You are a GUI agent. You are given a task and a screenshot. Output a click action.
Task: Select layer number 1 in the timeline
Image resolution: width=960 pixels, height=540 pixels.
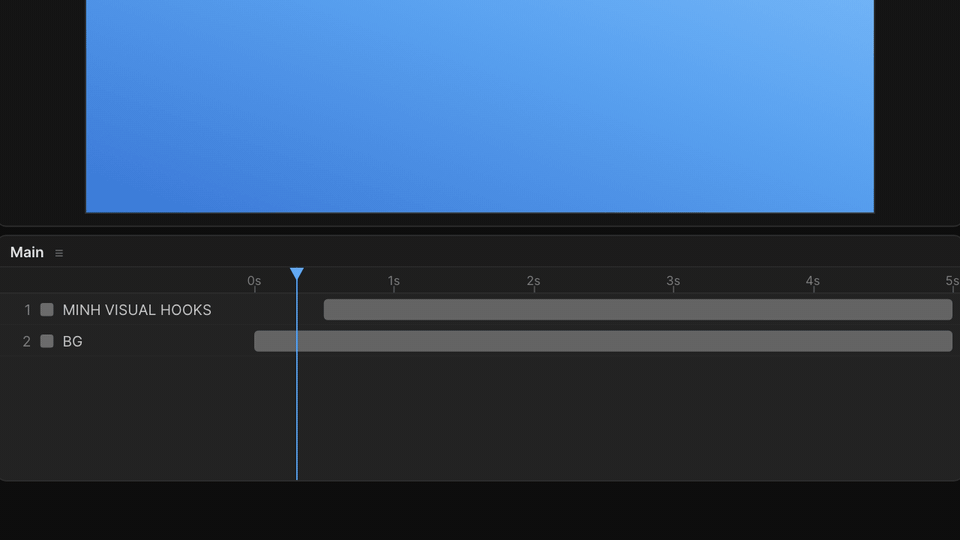pos(27,310)
